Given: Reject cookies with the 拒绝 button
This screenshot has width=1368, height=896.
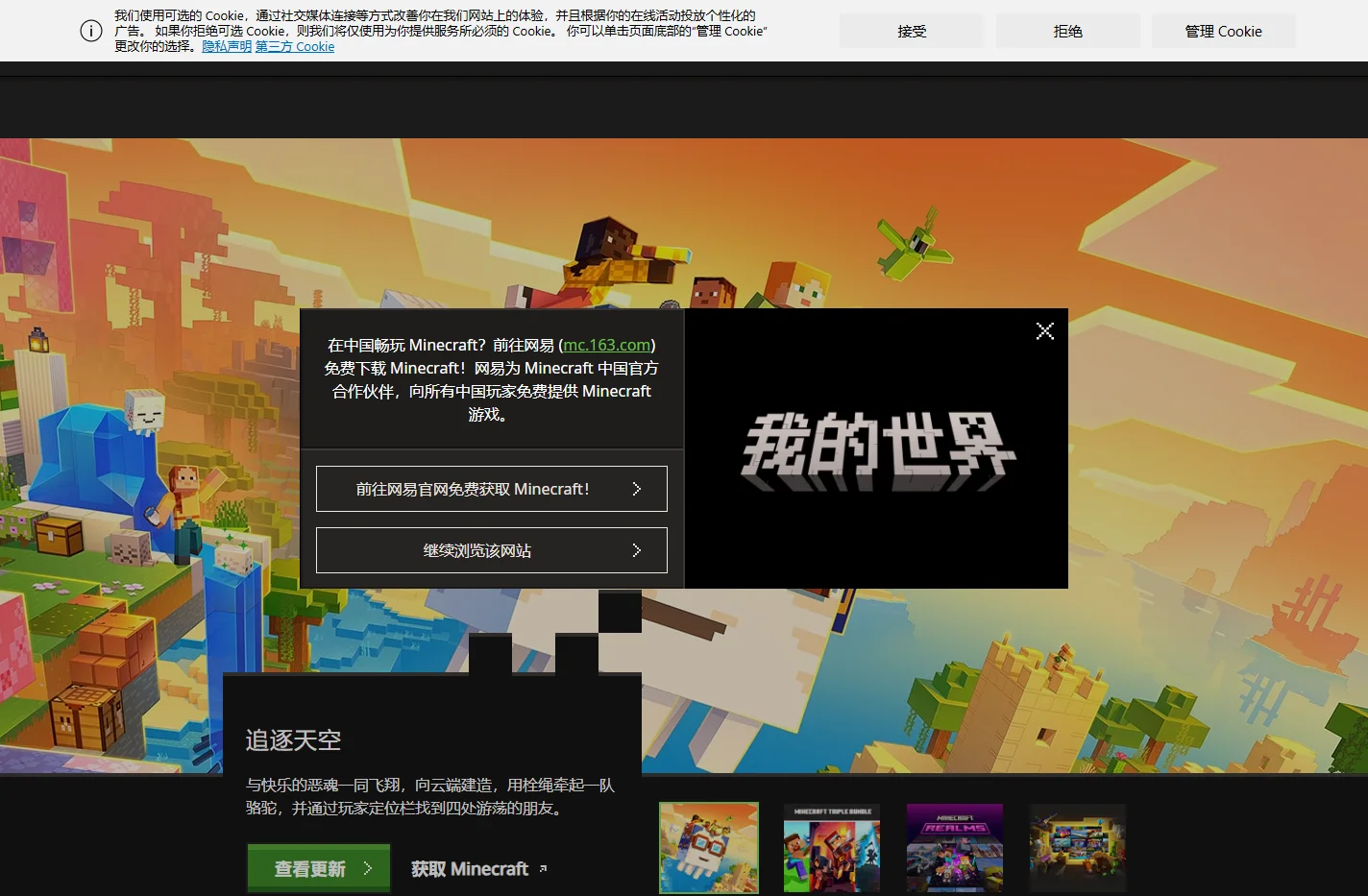Looking at the screenshot, I should pos(1067,31).
